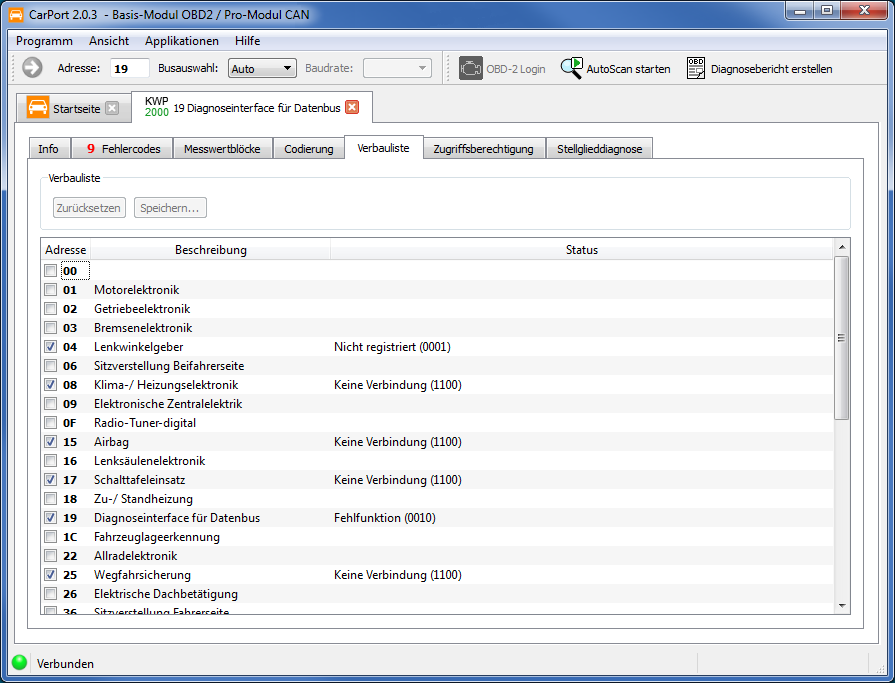Viewport: 895px width, 683px height.
Task: Enable the 01 Motorelektronik checkbox
Action: 51,290
